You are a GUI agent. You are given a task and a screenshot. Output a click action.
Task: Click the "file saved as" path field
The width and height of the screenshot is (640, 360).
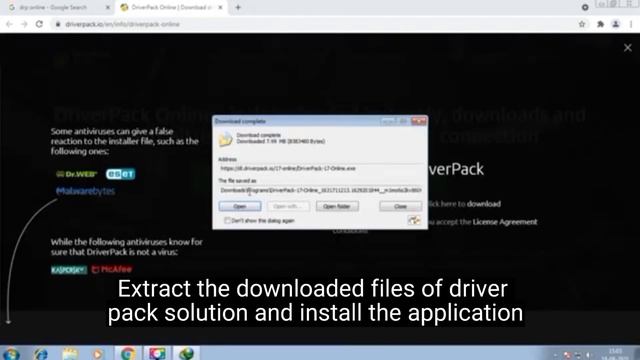tap(320, 190)
